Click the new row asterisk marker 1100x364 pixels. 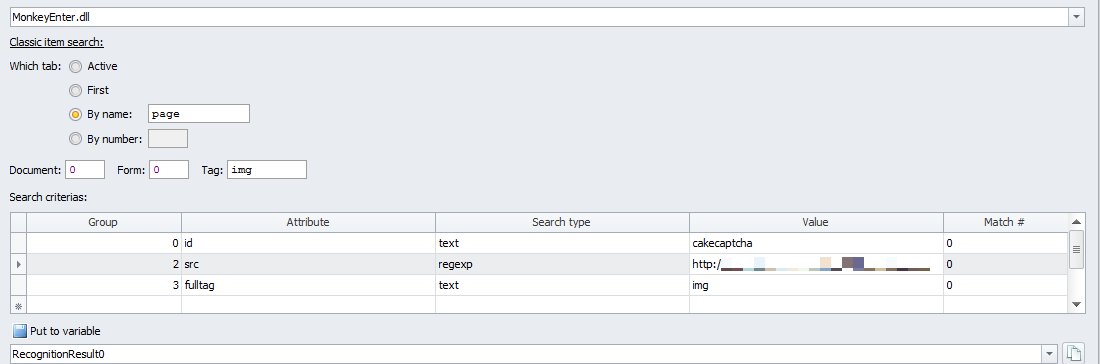coord(18,306)
